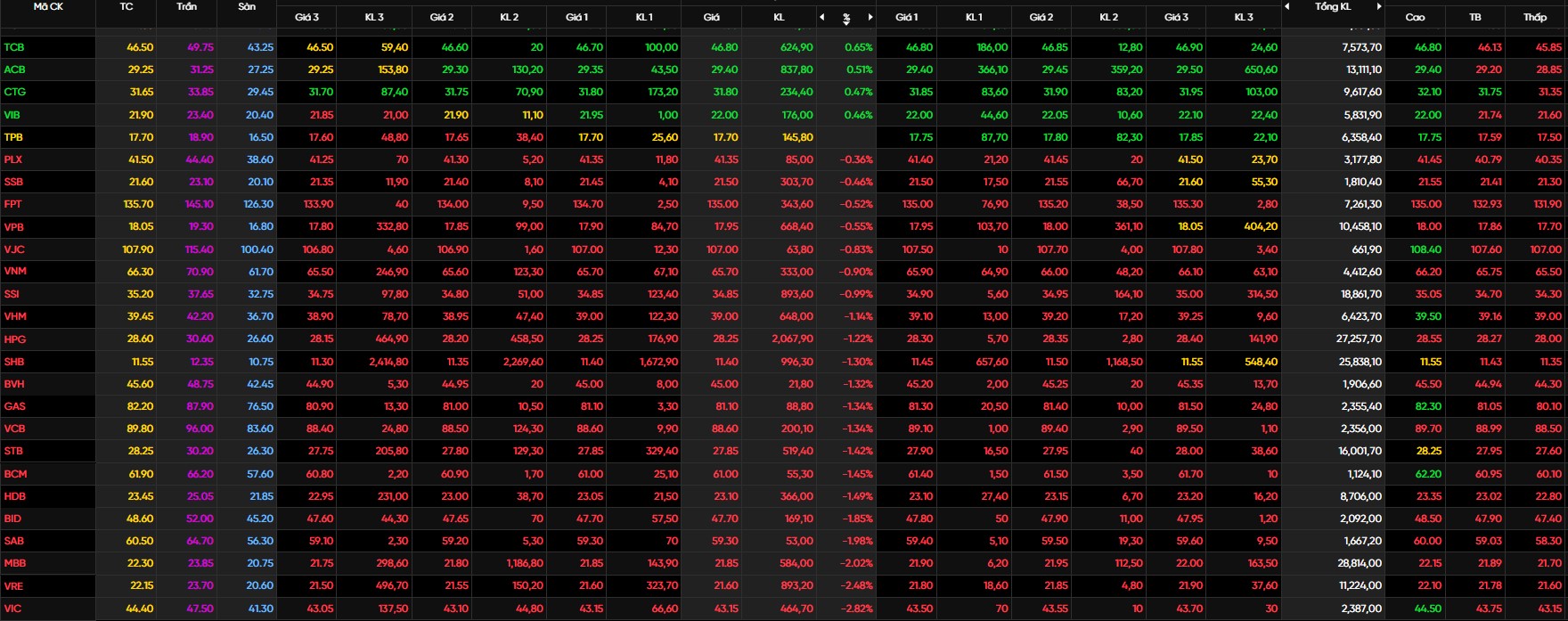This screenshot has height=621, width=1568.
Task: Open the HDB ticker
Action: click(x=14, y=496)
